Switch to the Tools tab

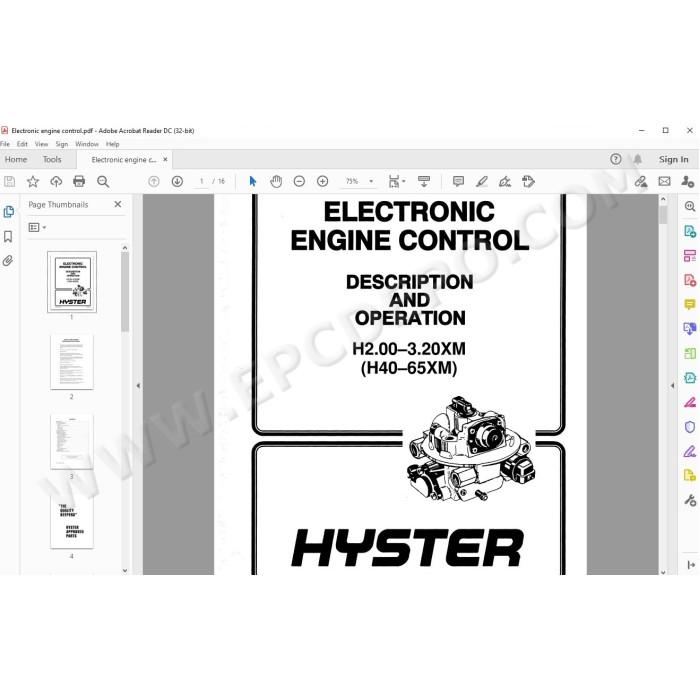(x=52, y=159)
